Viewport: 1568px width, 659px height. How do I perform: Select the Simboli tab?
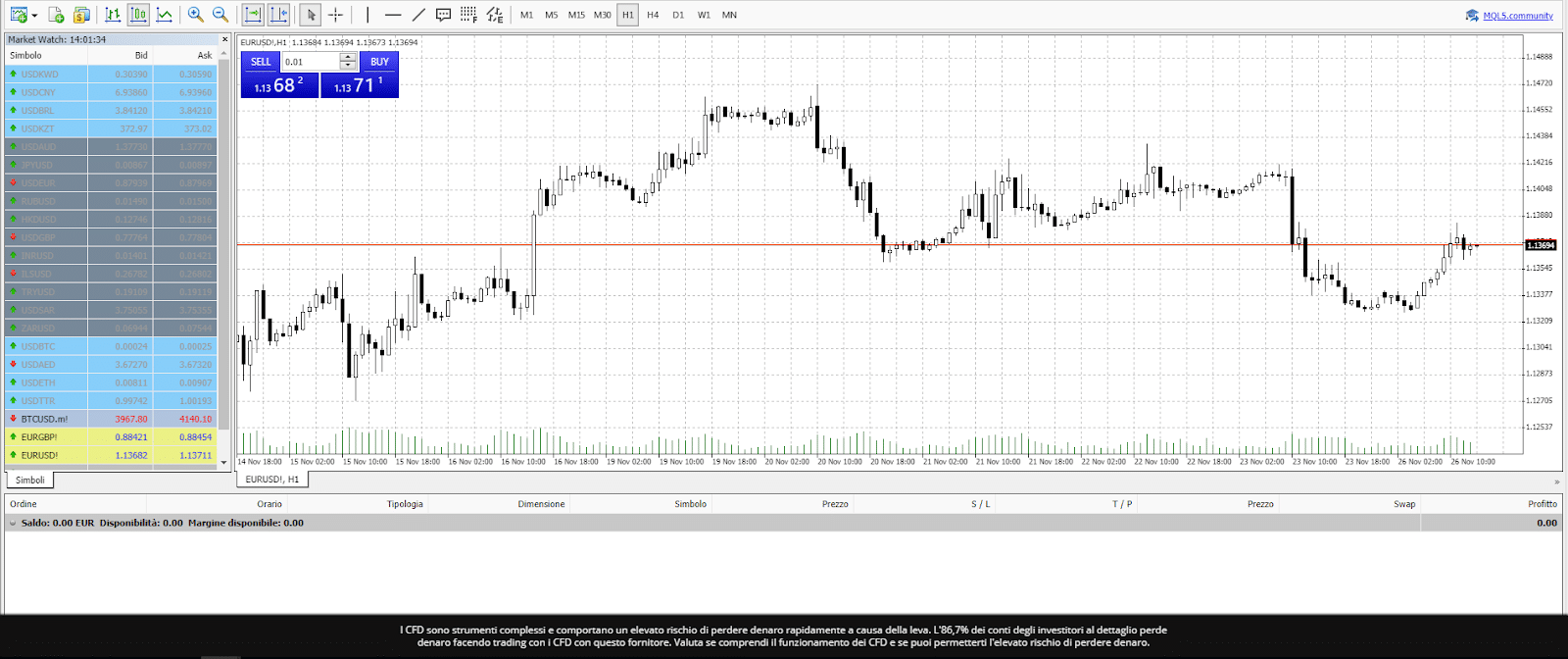(29, 480)
